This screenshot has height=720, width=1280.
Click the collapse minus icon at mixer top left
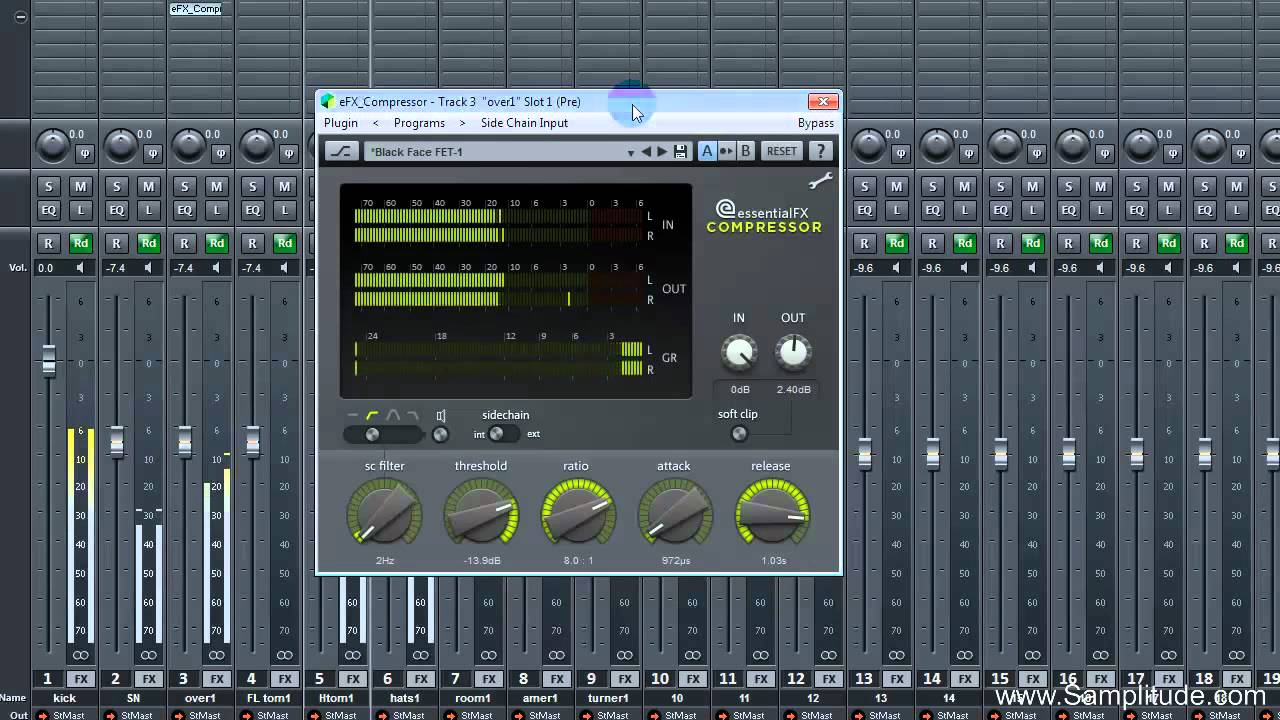click(20, 17)
